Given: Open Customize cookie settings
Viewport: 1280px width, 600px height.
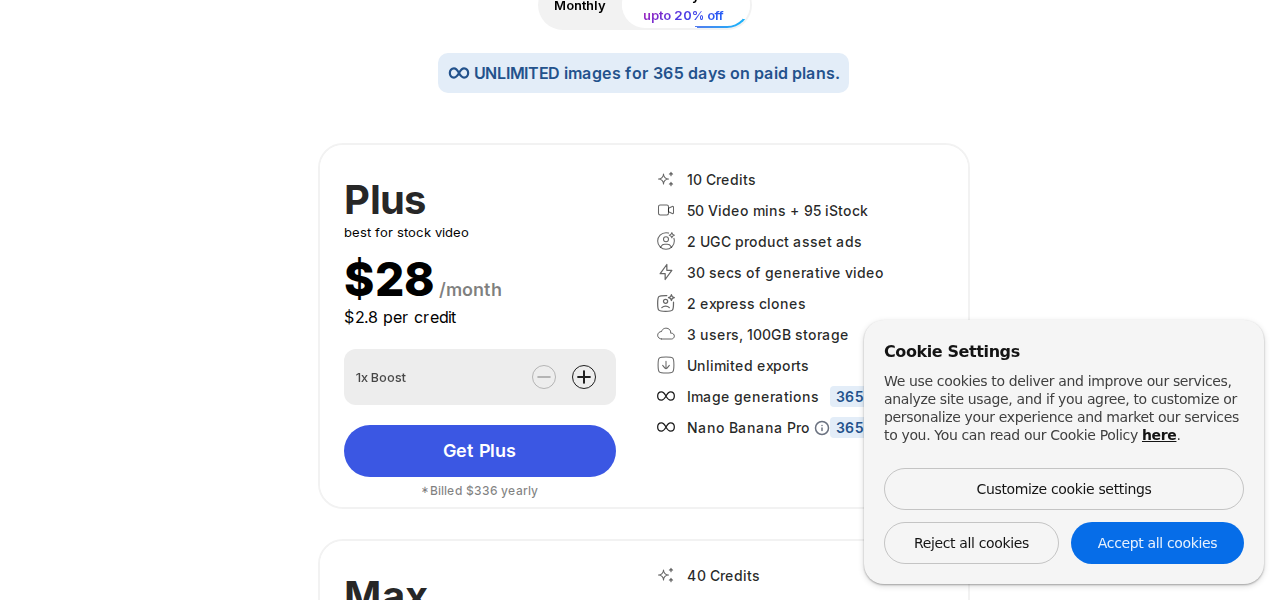Looking at the screenshot, I should pos(1063,489).
